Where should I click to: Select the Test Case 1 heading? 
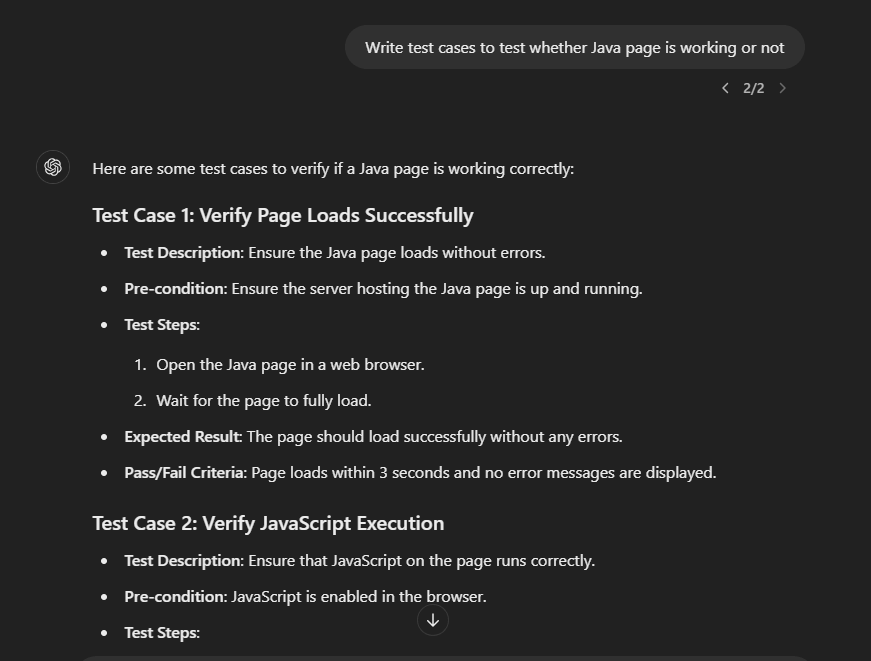pos(283,215)
